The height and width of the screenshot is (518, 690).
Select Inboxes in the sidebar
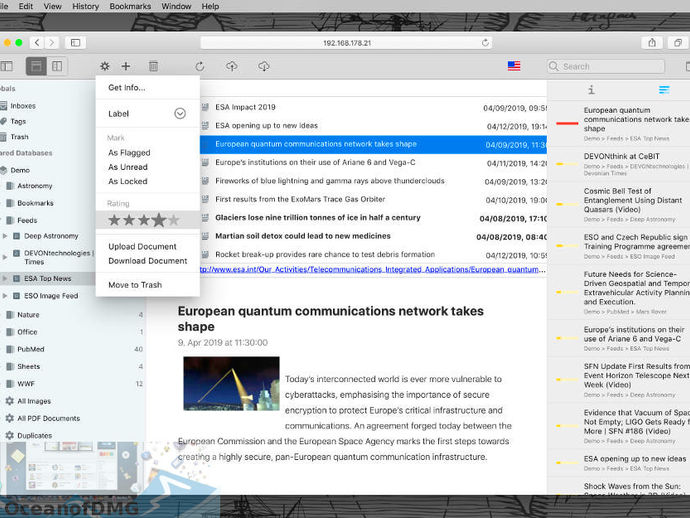coord(23,106)
